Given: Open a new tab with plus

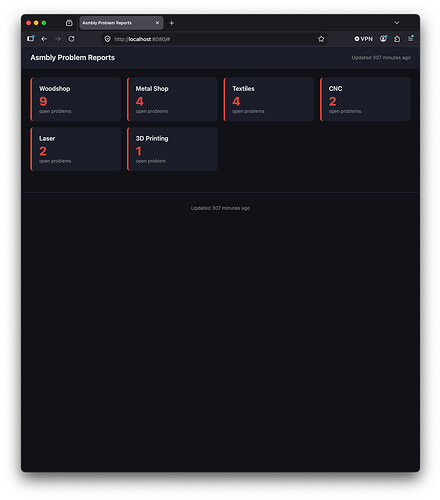Looking at the screenshot, I should pos(172,23).
